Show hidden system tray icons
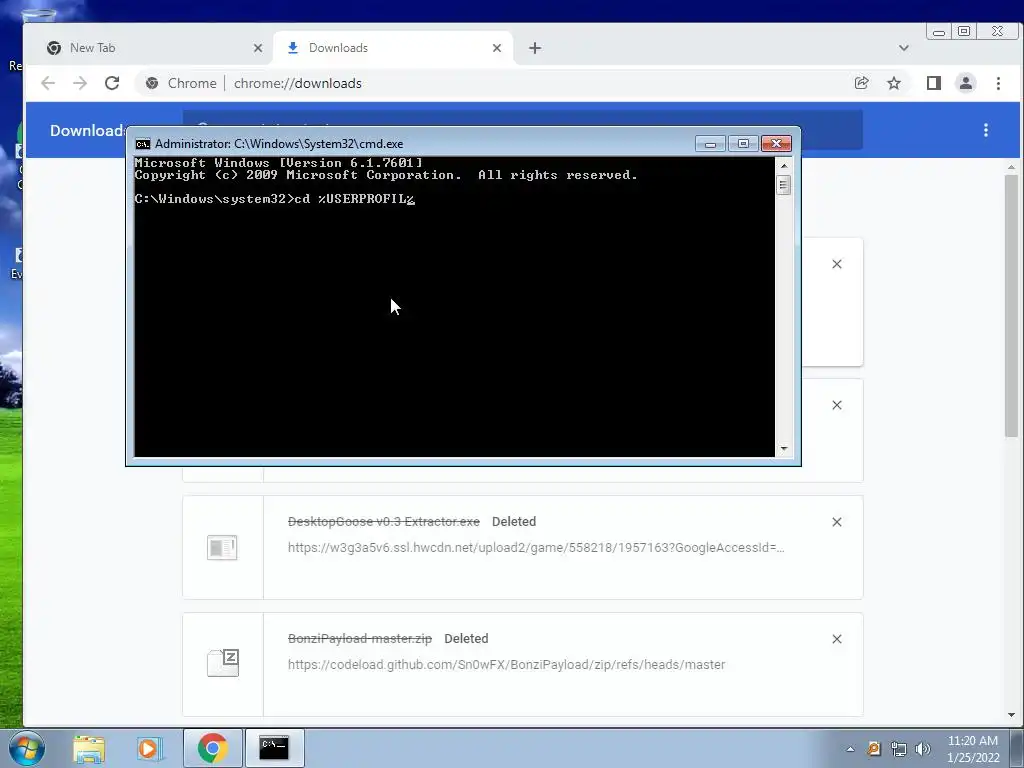This screenshot has height=768, width=1024. 850,749
